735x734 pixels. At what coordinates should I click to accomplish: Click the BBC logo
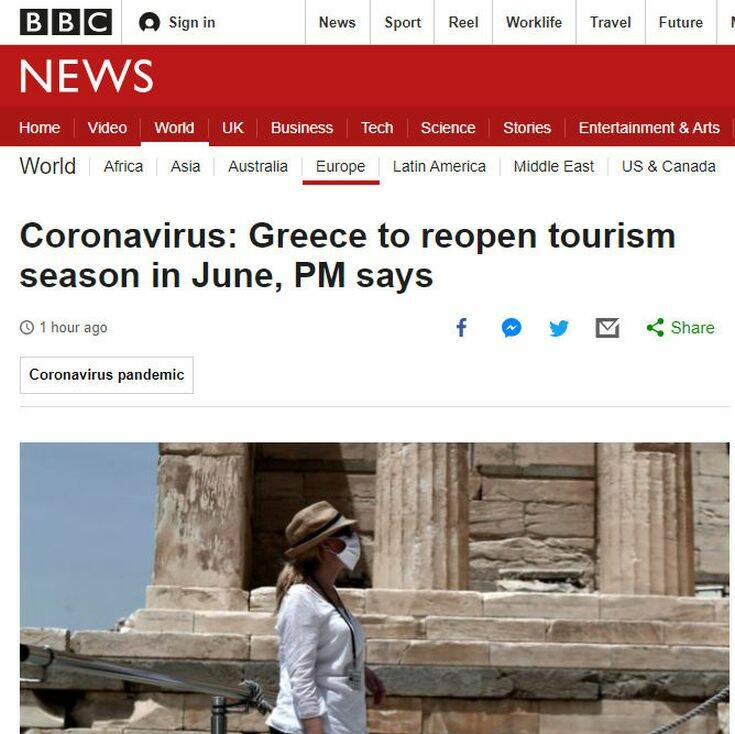point(66,22)
